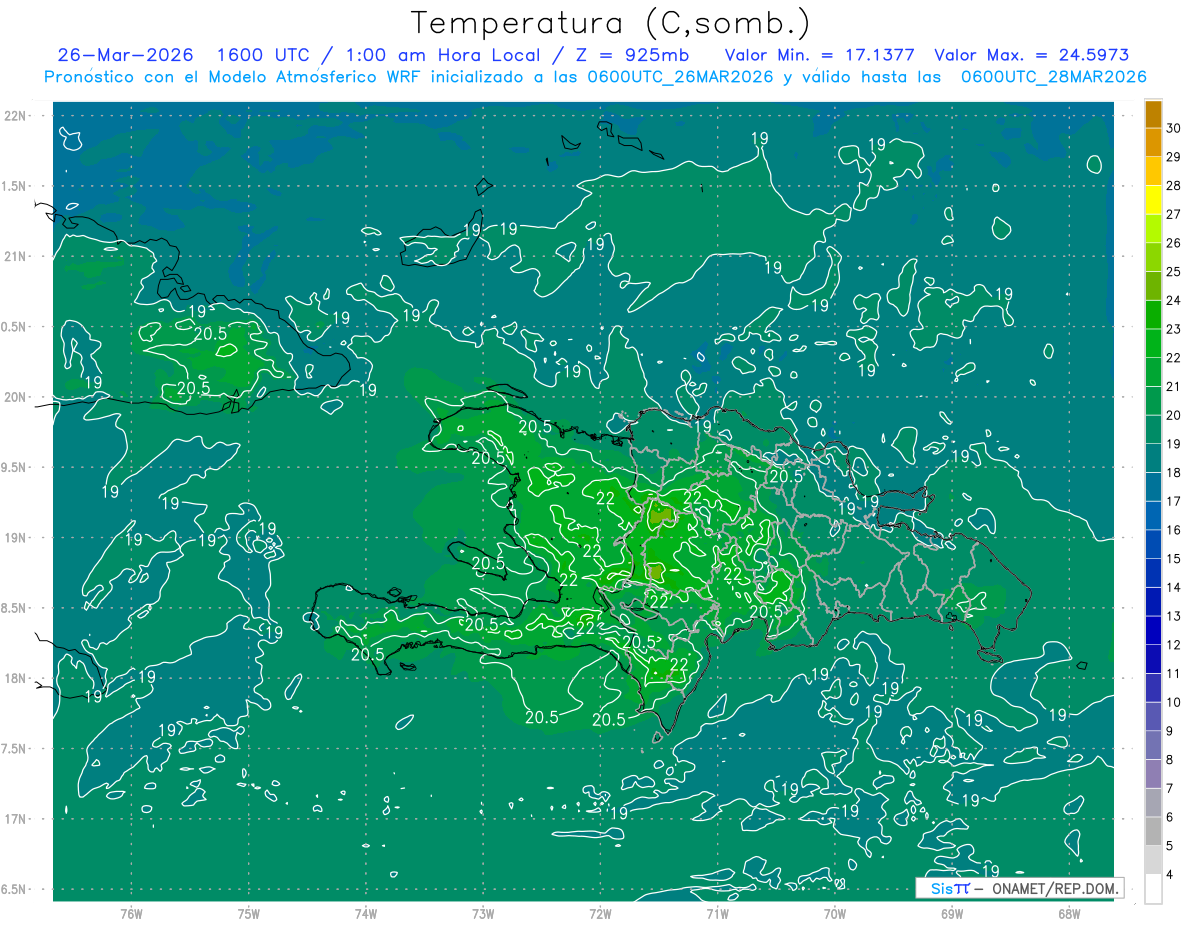Click the 30 value on the color scale
1200x927 pixels.
click(x=1174, y=127)
